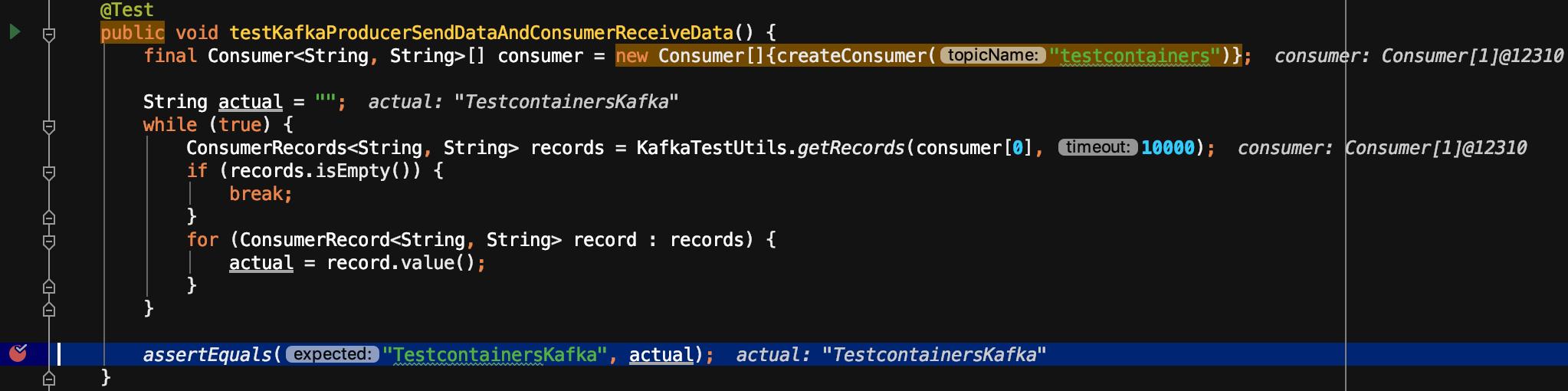
Task: Click the for loop end fold marker
Action: click(x=48, y=287)
